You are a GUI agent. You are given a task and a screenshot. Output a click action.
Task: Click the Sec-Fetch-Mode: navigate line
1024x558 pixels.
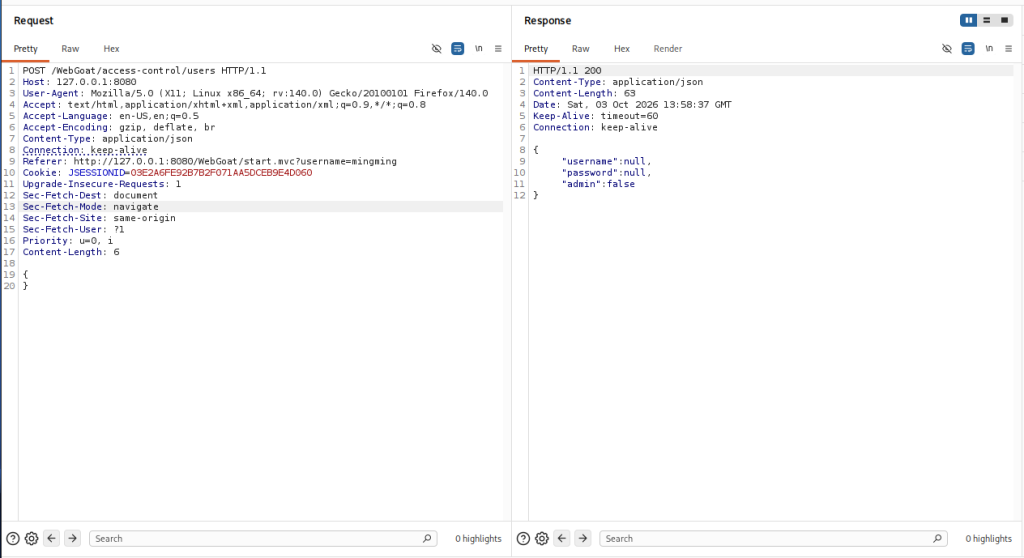91,206
